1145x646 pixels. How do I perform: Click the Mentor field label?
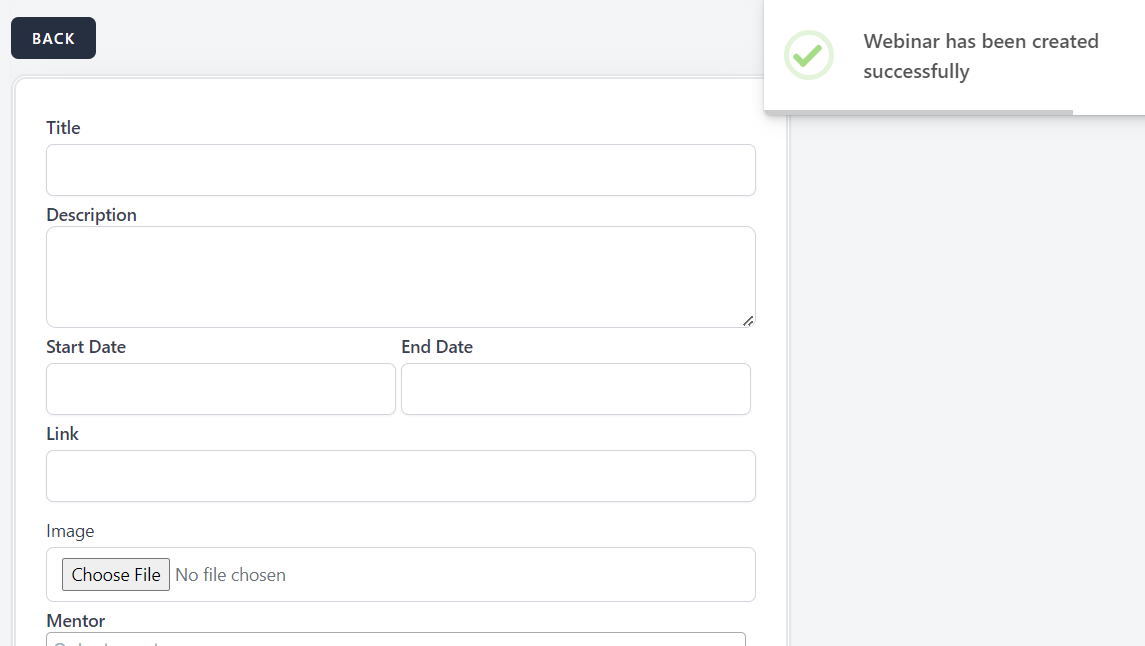pos(75,621)
